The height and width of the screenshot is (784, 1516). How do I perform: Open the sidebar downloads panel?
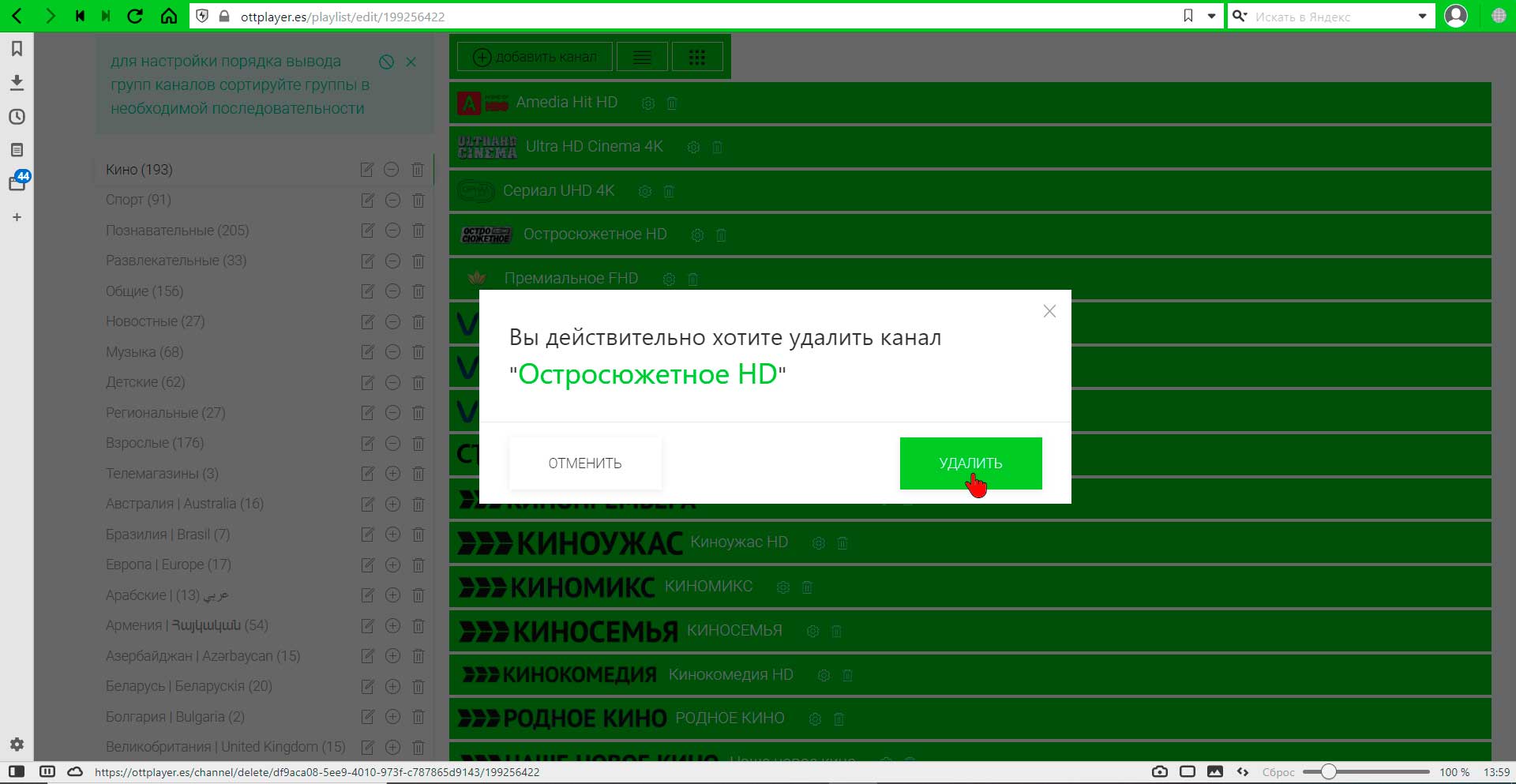[x=17, y=82]
